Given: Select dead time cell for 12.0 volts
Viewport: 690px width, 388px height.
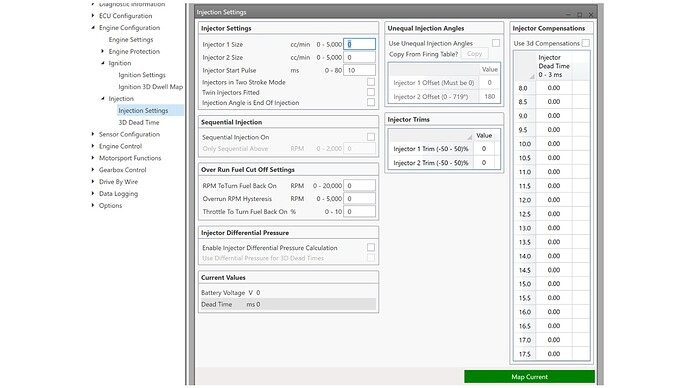Looking at the screenshot, I should click(554, 200).
